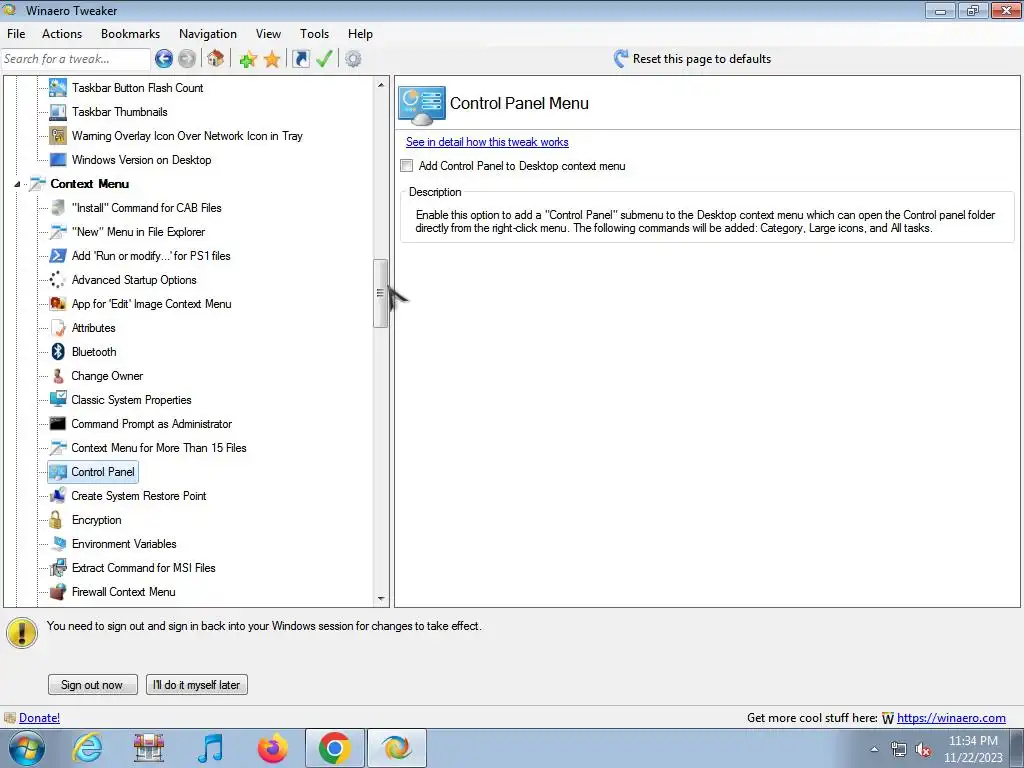Click the tree vertical scrollbar thumb
This screenshot has height=768, width=1024.
point(381,293)
